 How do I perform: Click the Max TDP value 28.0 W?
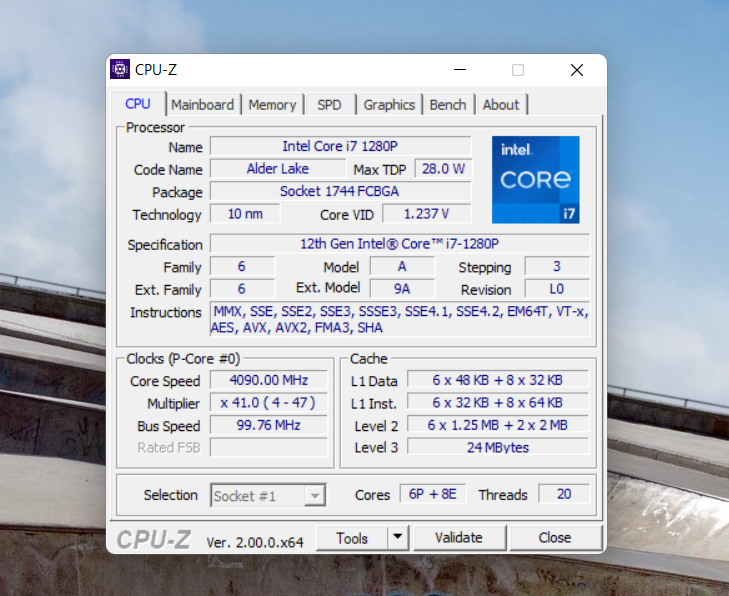click(x=443, y=168)
